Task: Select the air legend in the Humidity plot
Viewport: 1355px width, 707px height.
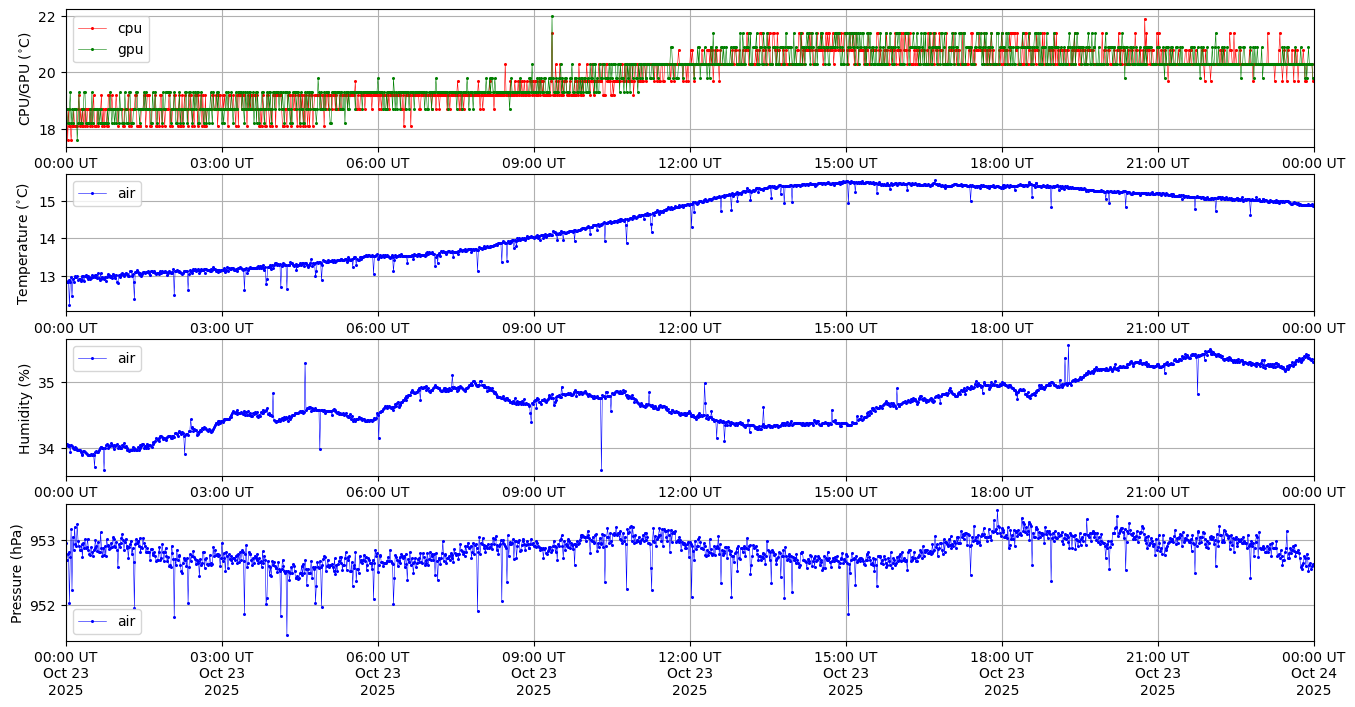Action: pos(107,358)
